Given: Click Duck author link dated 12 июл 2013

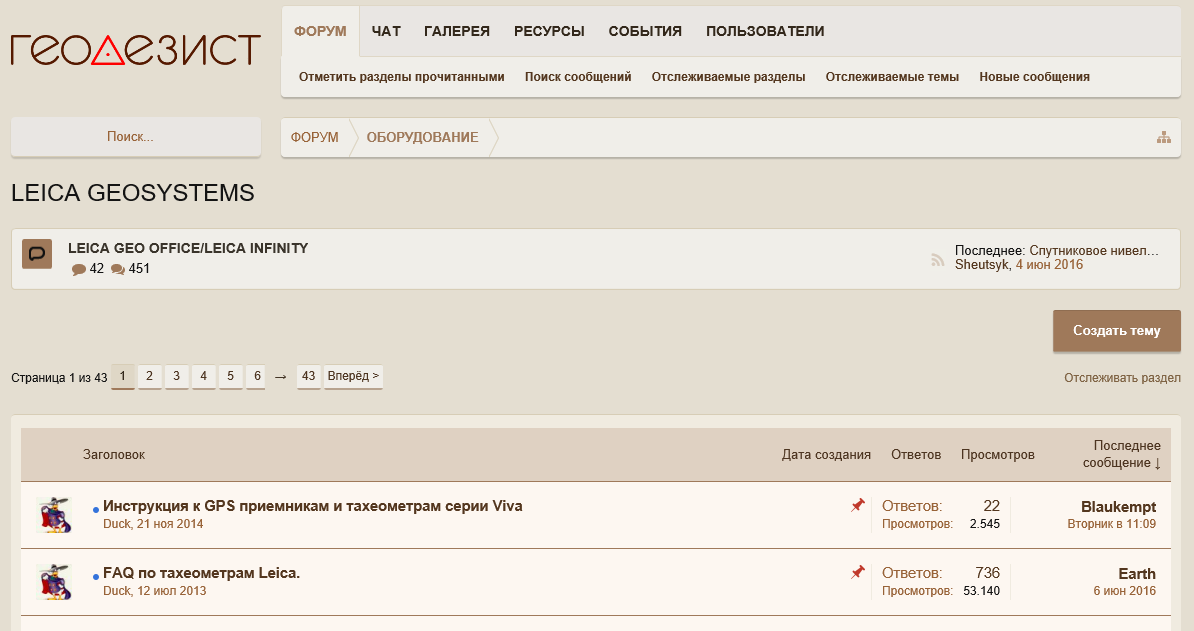Looking at the screenshot, I should coord(117,591).
